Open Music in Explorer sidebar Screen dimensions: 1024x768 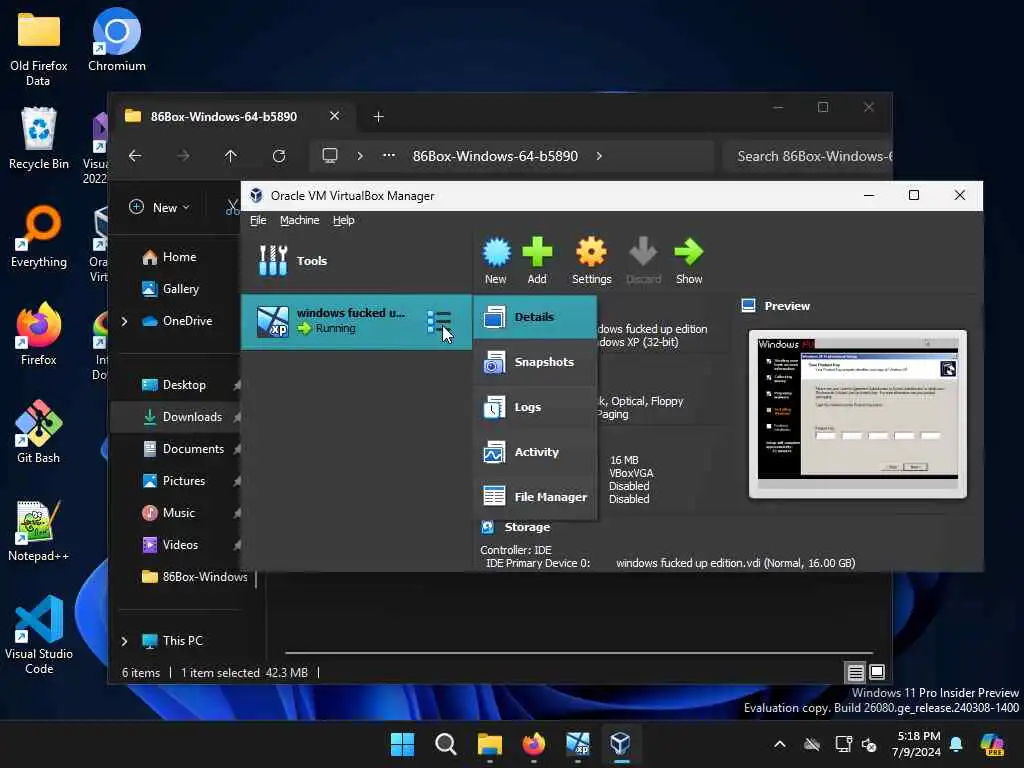[x=169, y=513]
